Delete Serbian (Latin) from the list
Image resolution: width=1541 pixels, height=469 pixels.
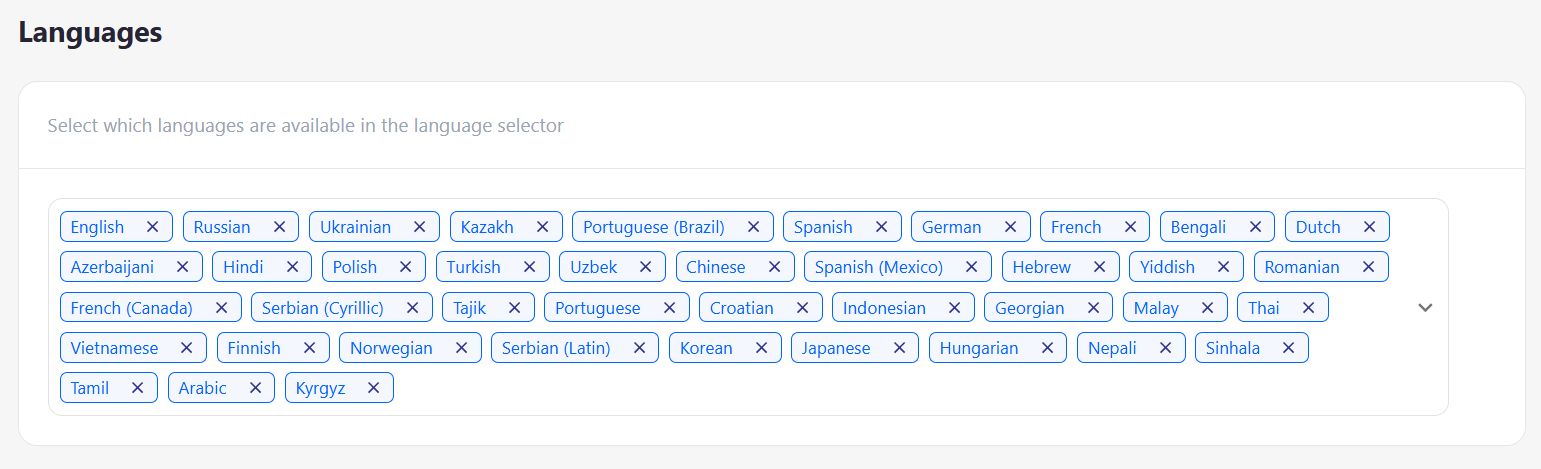(x=639, y=348)
